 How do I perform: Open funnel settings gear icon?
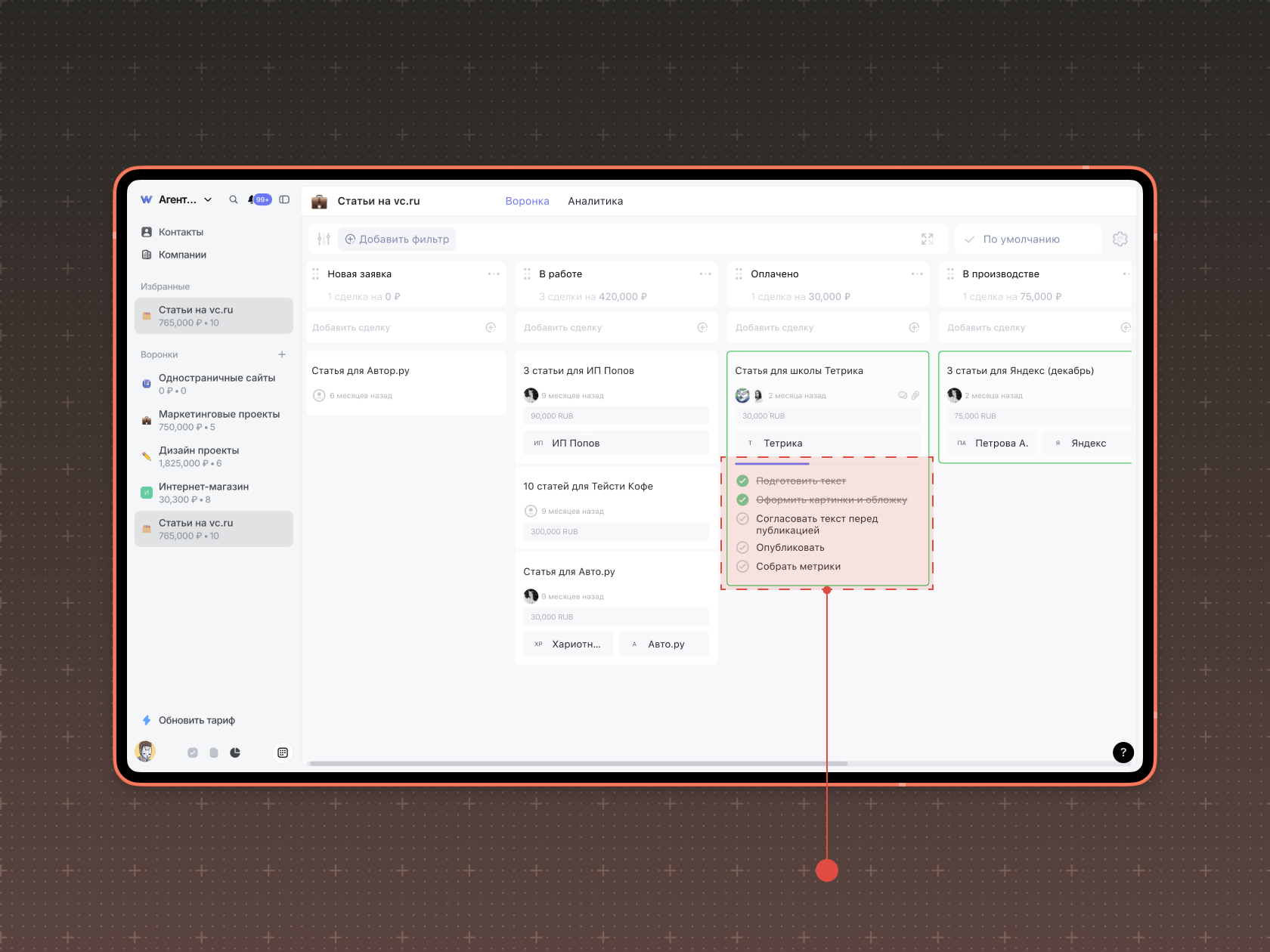[1120, 239]
